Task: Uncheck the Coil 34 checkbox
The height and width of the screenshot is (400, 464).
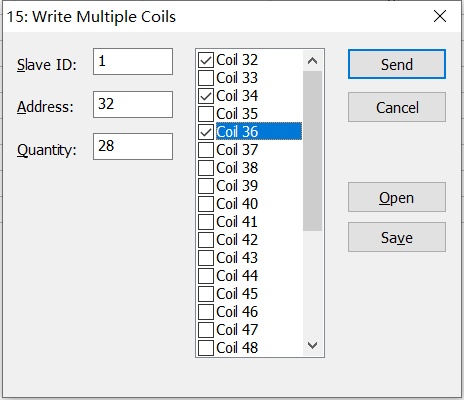Action: (x=206, y=96)
